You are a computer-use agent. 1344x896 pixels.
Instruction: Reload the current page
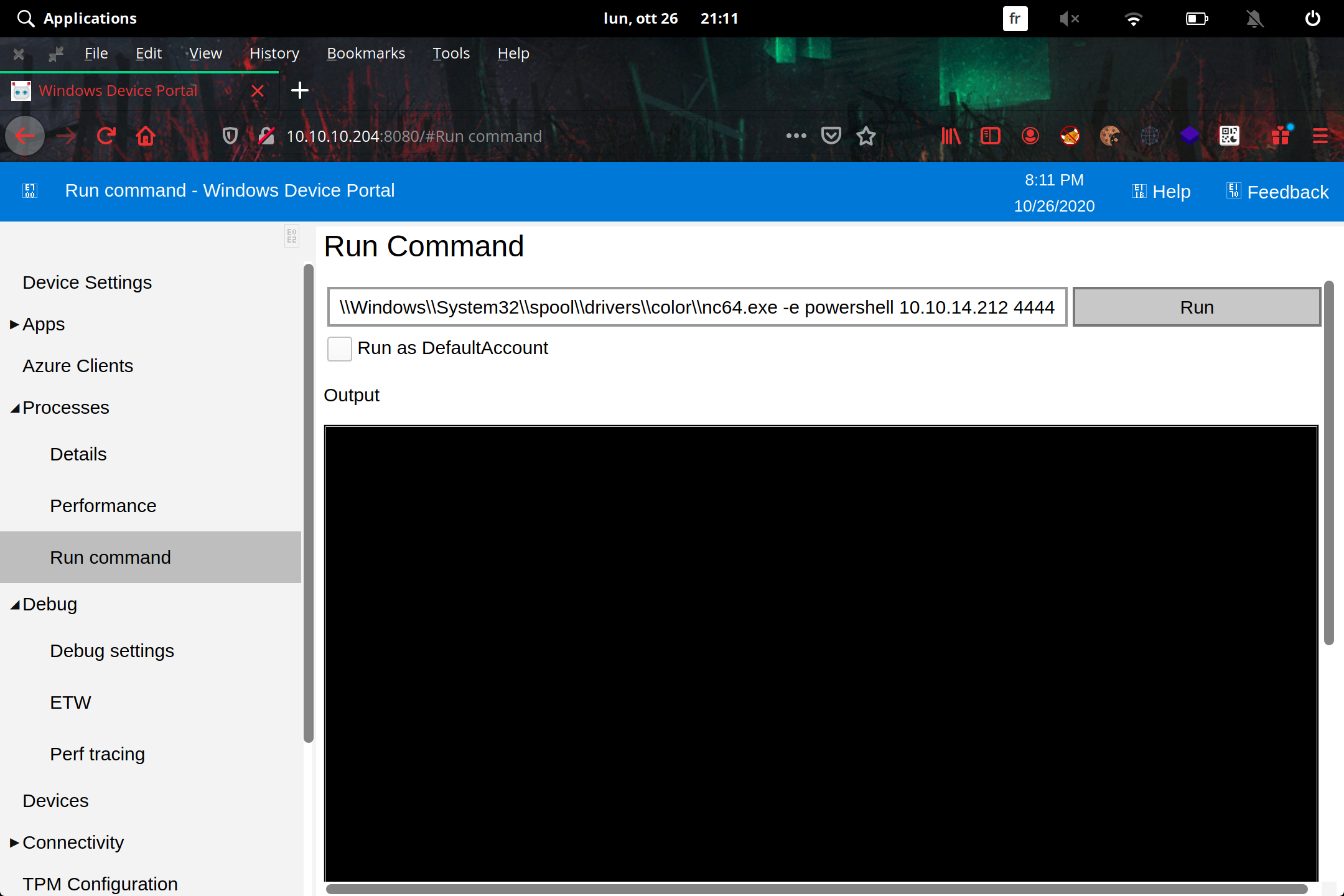[x=106, y=136]
